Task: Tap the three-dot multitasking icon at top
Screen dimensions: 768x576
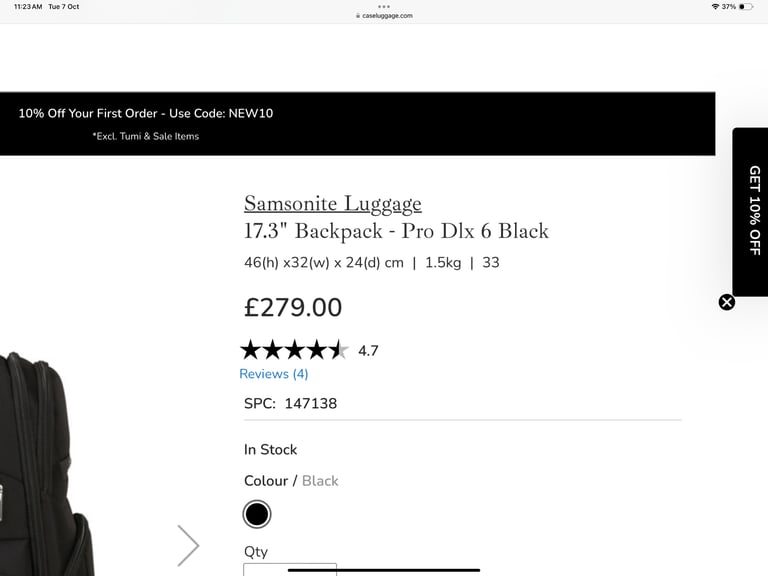Action: [384, 6]
